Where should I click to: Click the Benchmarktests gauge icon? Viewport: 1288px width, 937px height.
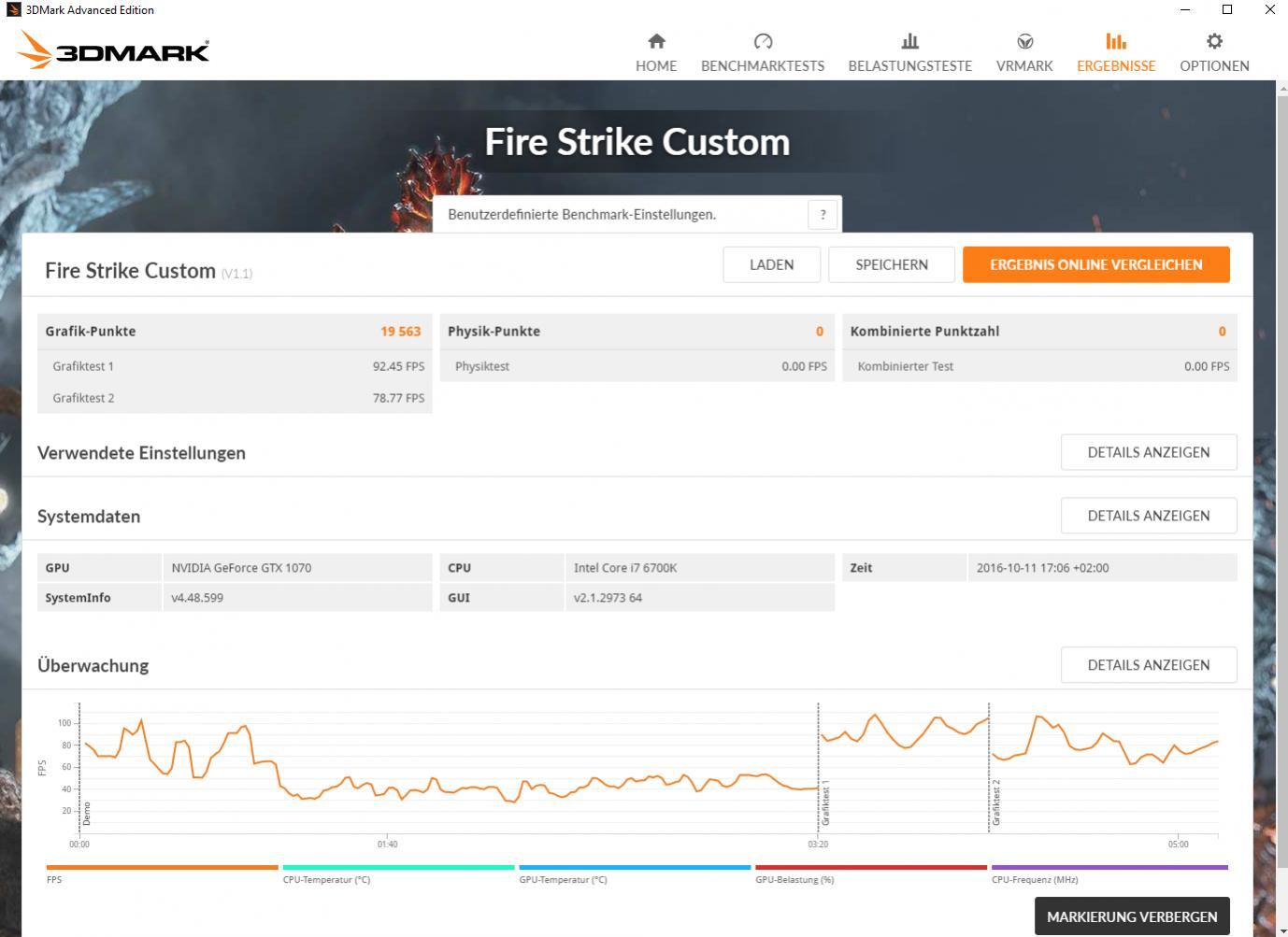(x=763, y=41)
